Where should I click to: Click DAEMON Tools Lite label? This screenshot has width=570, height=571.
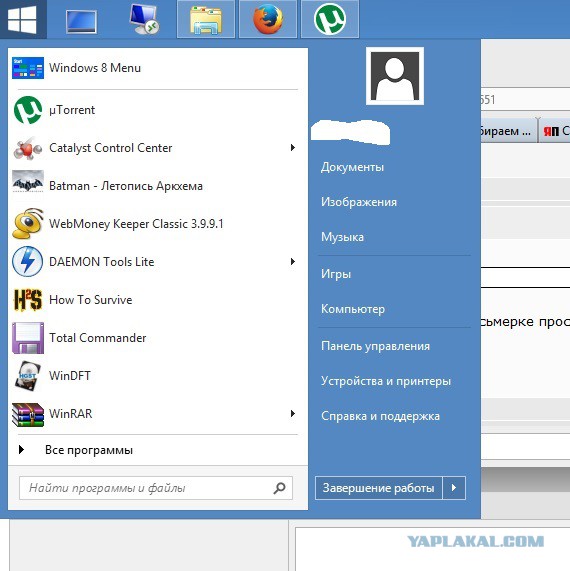point(102,262)
